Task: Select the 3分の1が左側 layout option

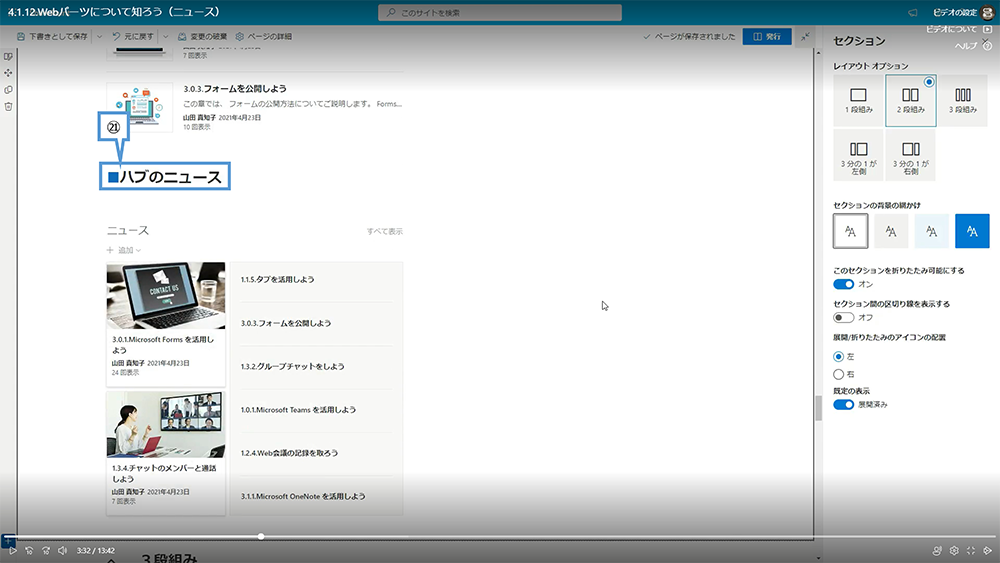Action: pos(858,155)
